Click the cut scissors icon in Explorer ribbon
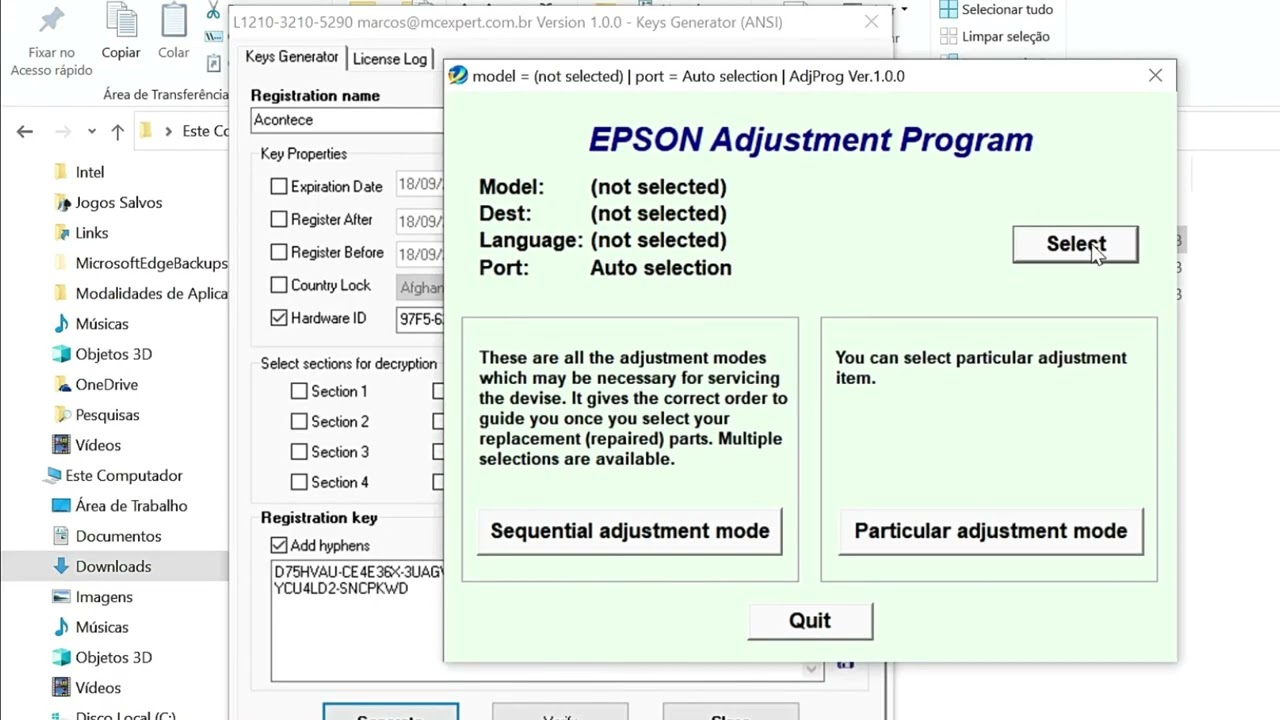This screenshot has height=720, width=1280. (x=213, y=10)
